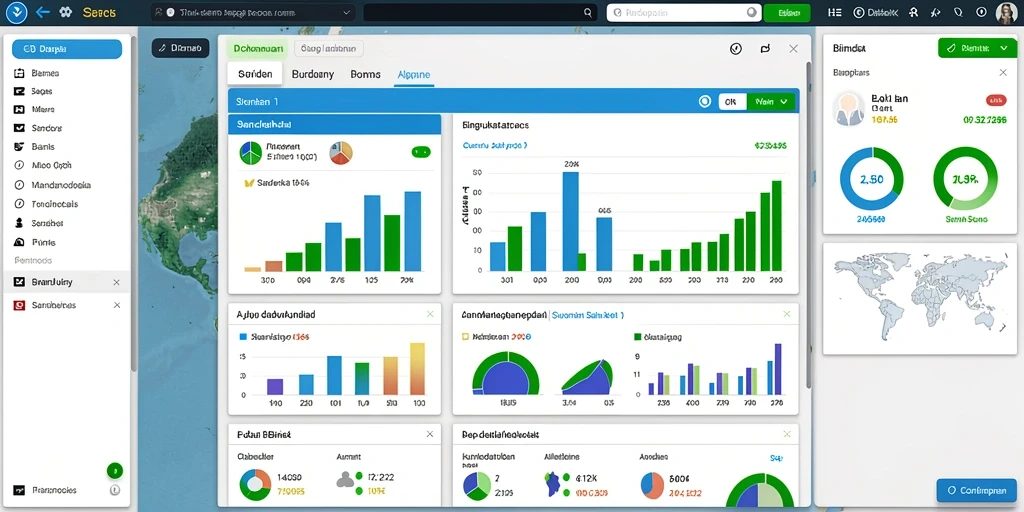Click the blue Contimpran button

976,490
